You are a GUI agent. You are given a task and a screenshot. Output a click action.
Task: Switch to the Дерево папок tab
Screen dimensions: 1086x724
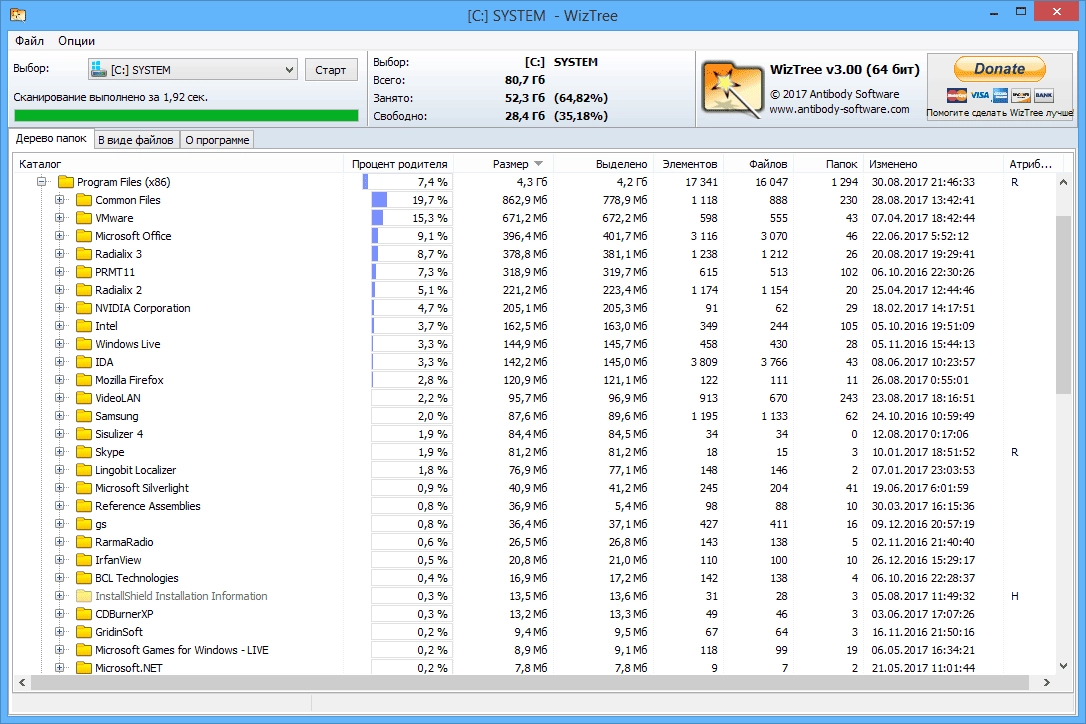pos(51,139)
